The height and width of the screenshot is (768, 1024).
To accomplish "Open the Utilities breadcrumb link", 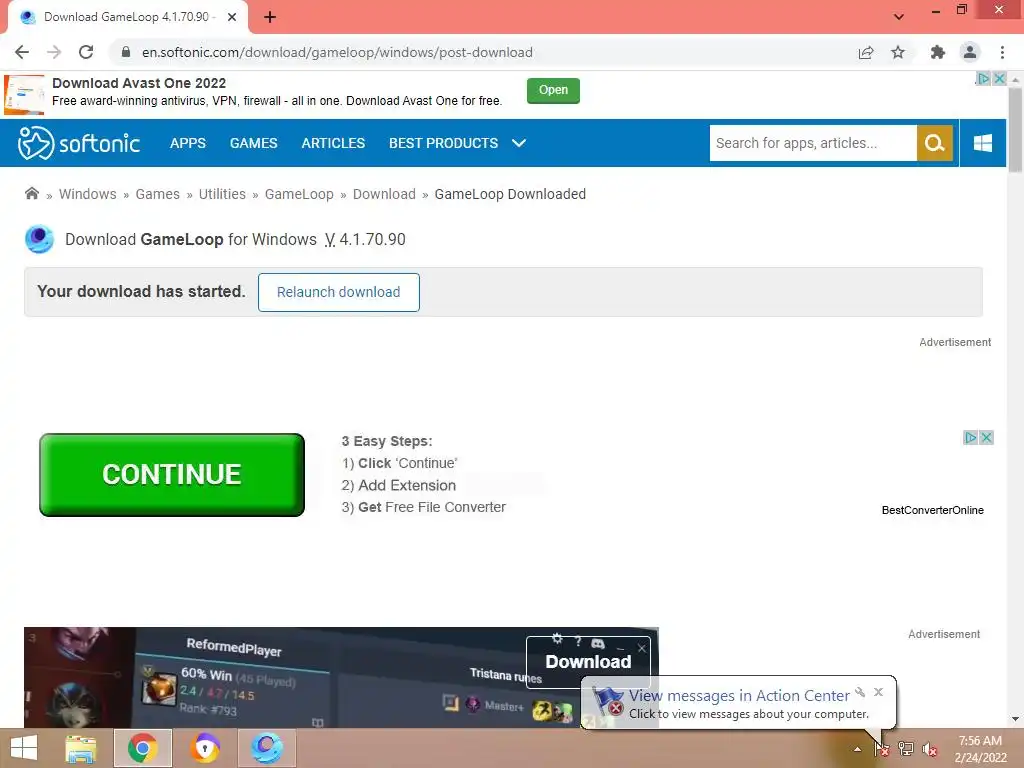I will [x=222, y=194].
